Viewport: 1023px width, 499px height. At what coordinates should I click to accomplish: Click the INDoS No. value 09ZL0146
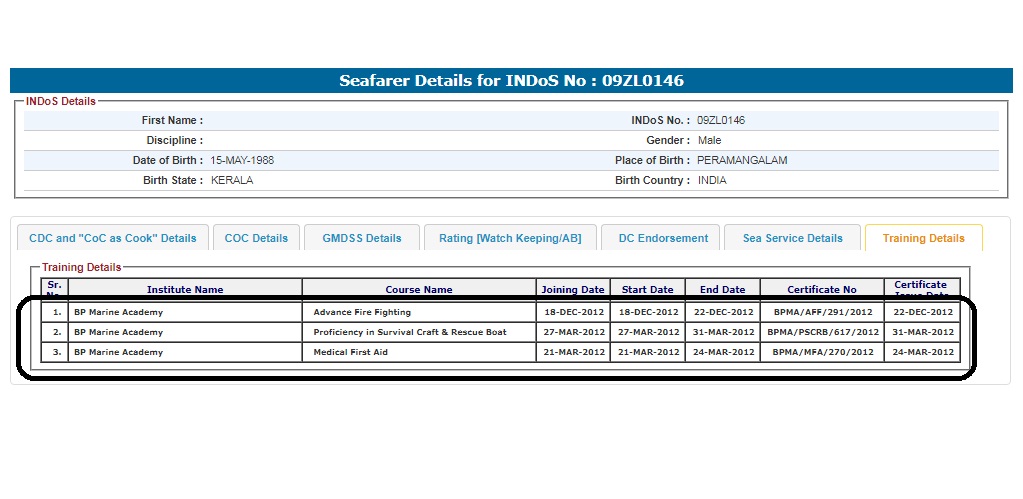pyautogui.click(x=721, y=120)
